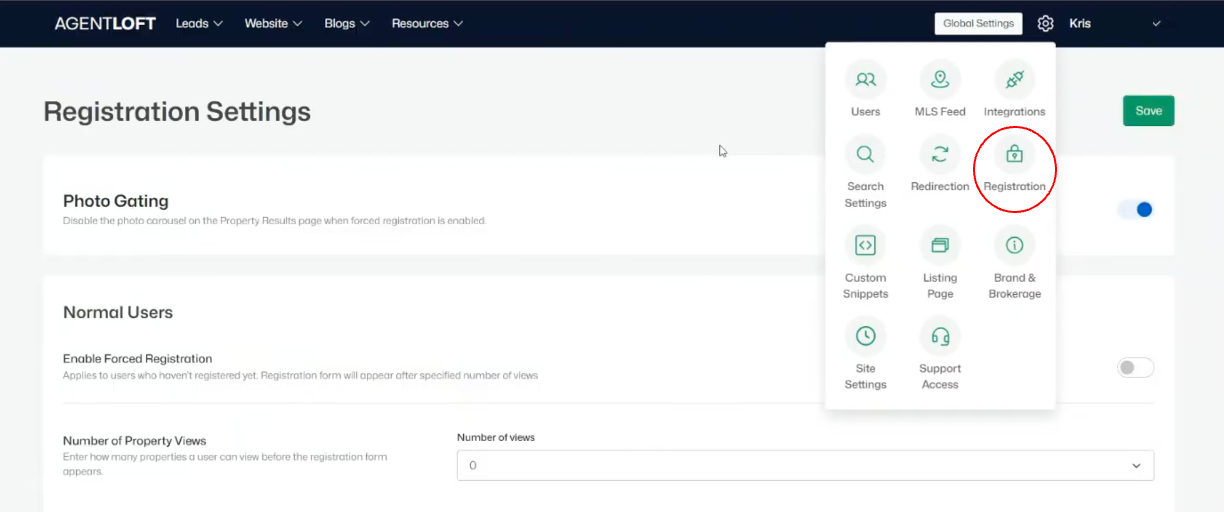Click the Number of Property Views label
Screen dimensions: 1224x512
coord(135,441)
